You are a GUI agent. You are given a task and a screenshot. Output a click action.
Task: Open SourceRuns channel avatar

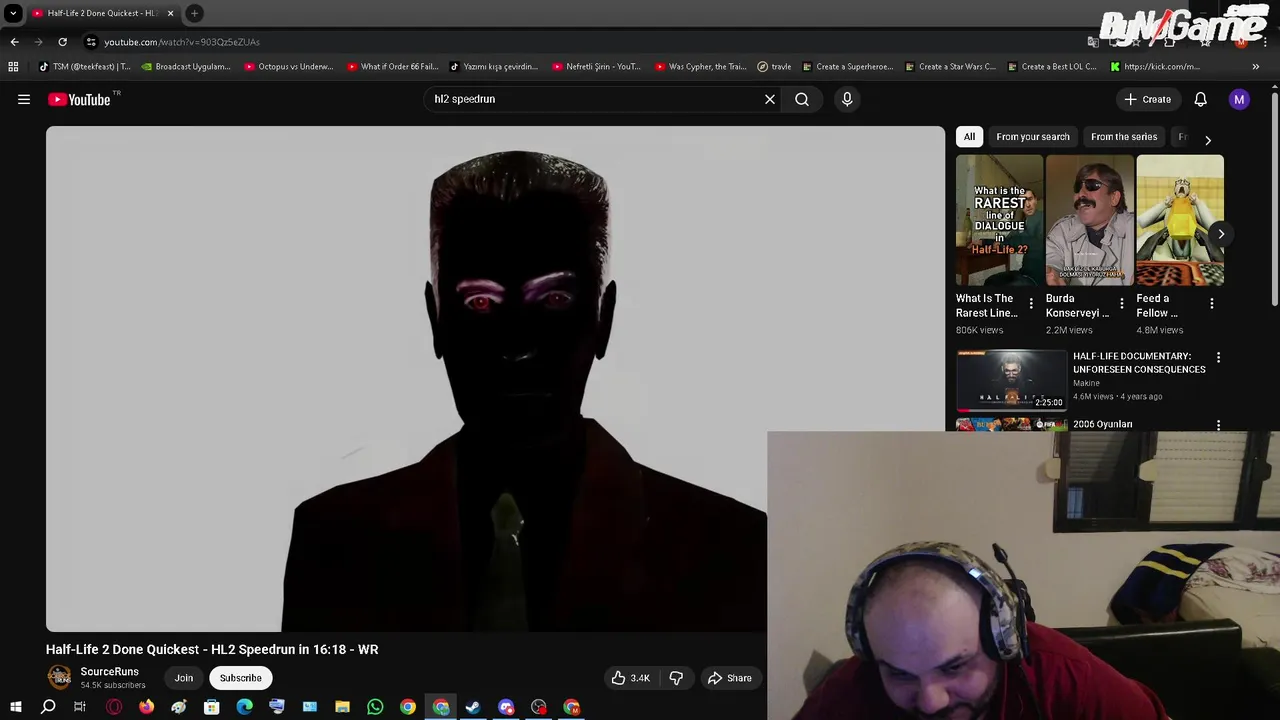click(x=60, y=677)
